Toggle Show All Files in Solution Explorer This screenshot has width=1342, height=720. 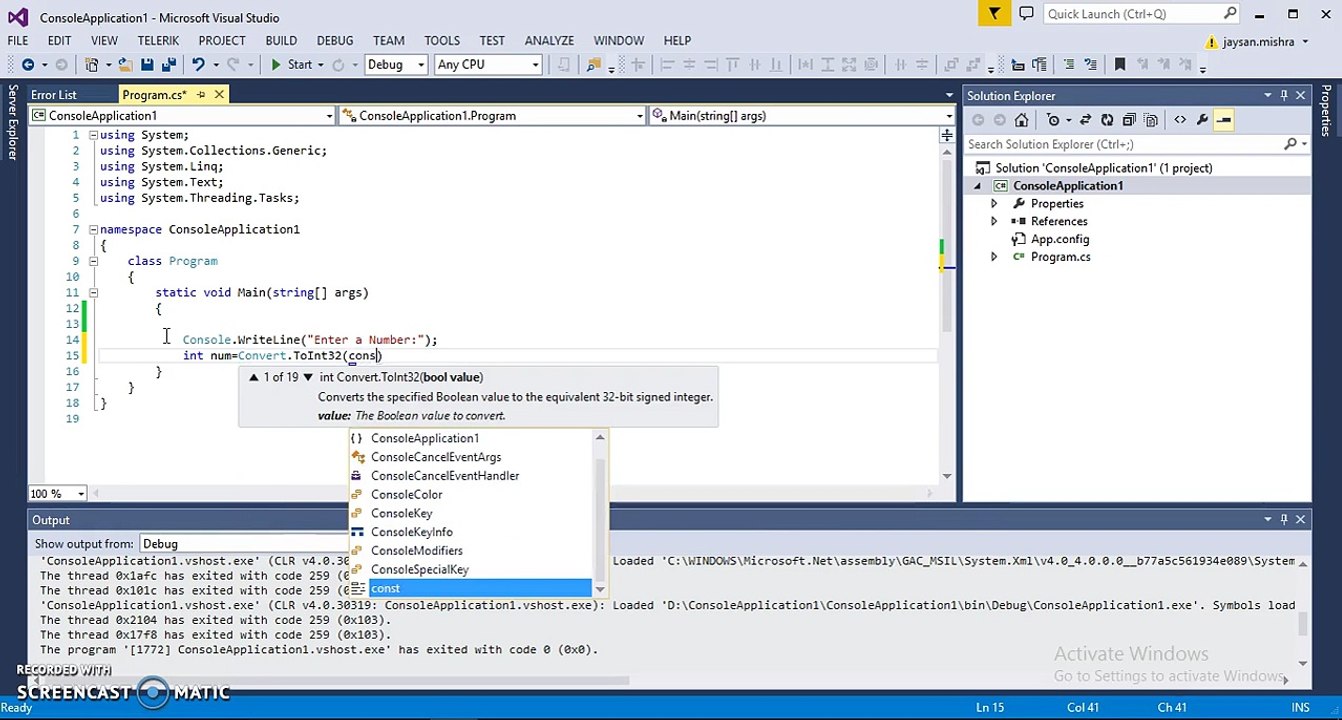[x=1151, y=120]
